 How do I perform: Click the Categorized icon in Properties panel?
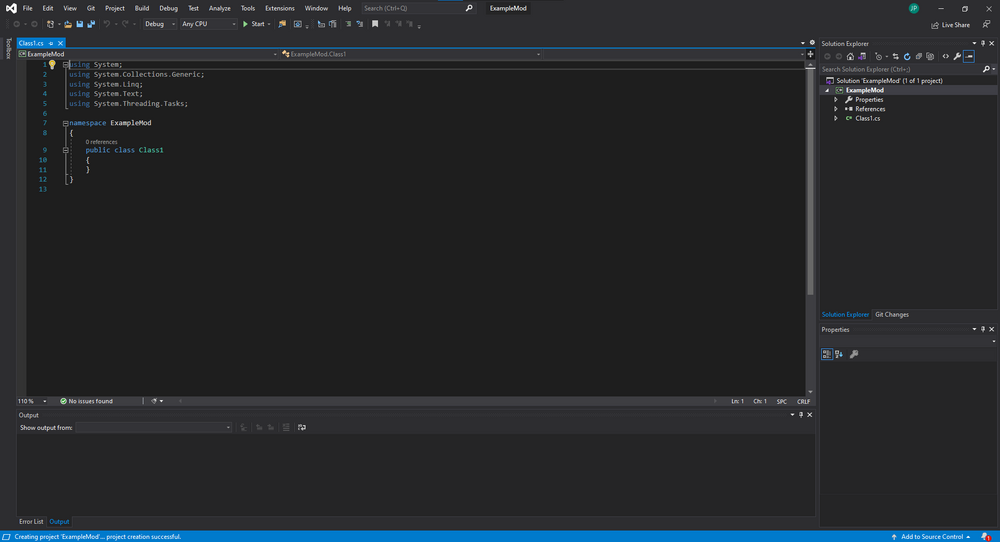tap(827, 354)
